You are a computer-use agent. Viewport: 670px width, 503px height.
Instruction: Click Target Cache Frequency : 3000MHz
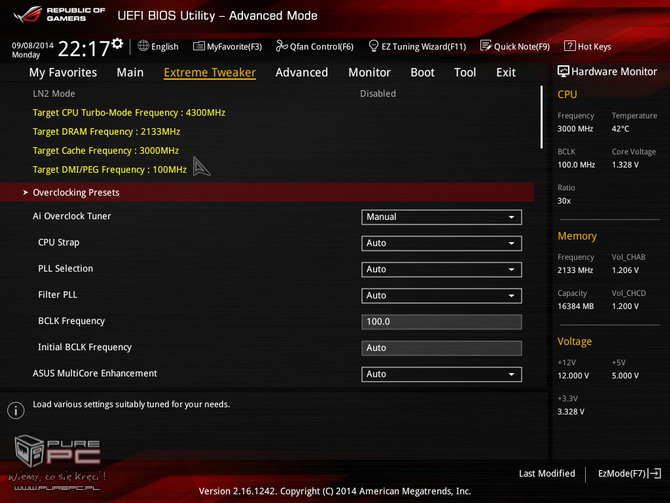click(106, 151)
